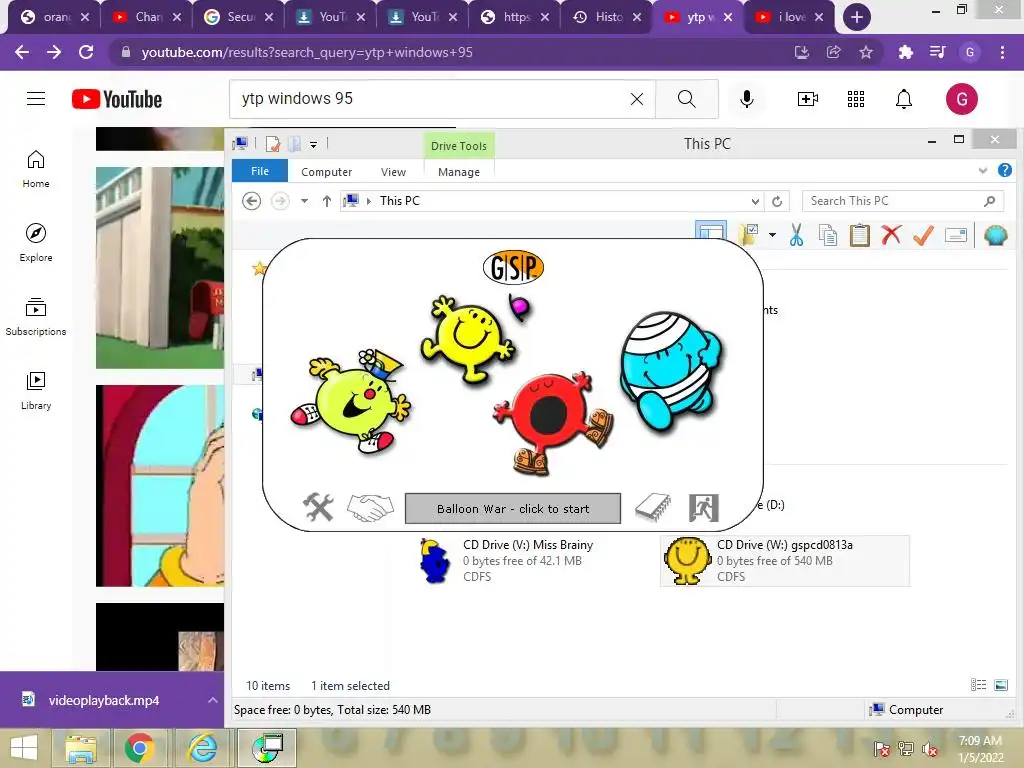
Task: Open Windows Start button
Action: 24,748
